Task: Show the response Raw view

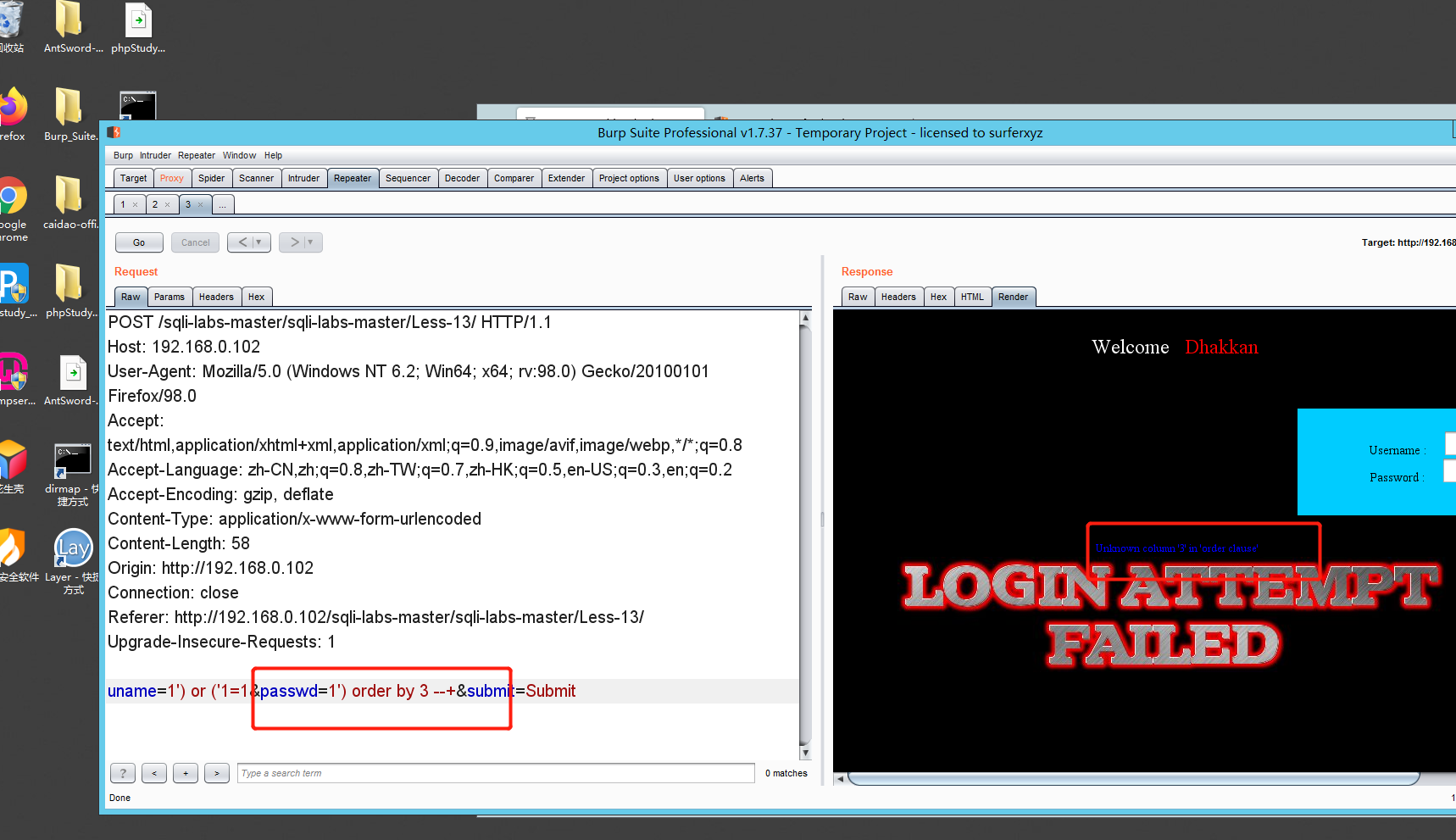Action: point(858,297)
